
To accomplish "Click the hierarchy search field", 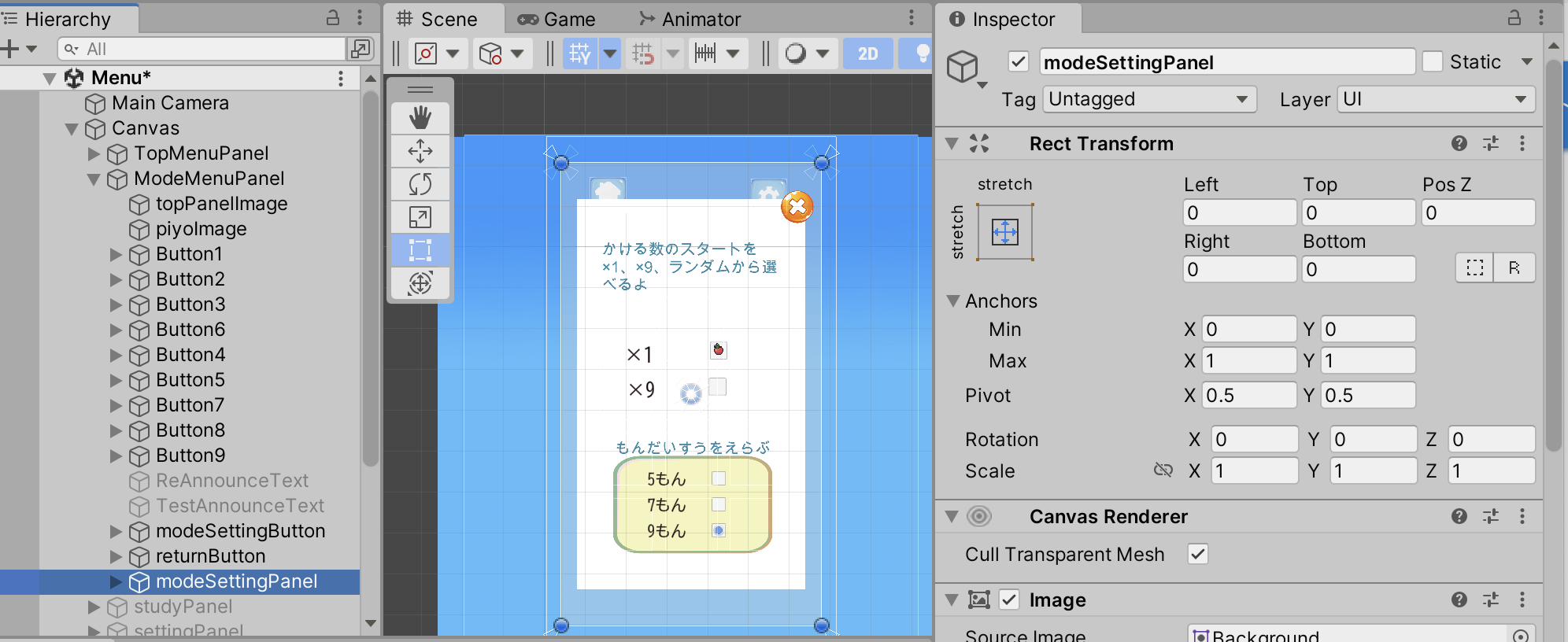I will click(x=202, y=49).
